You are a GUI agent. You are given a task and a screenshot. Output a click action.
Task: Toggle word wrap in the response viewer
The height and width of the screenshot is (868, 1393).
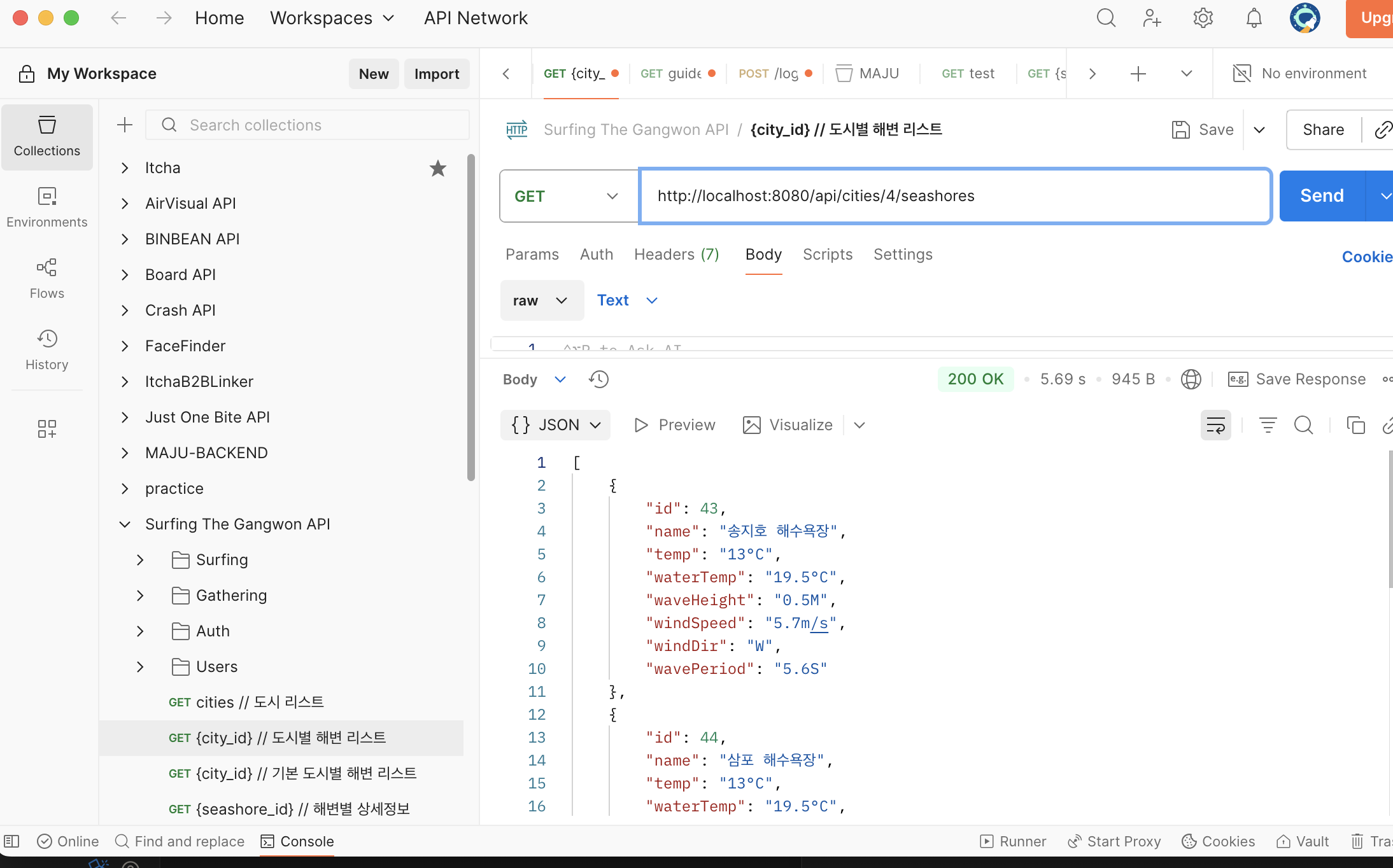pos(1215,425)
